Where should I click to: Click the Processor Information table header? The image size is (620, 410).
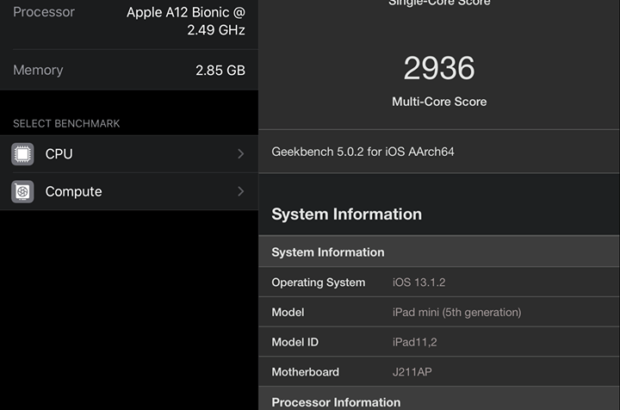(336, 402)
